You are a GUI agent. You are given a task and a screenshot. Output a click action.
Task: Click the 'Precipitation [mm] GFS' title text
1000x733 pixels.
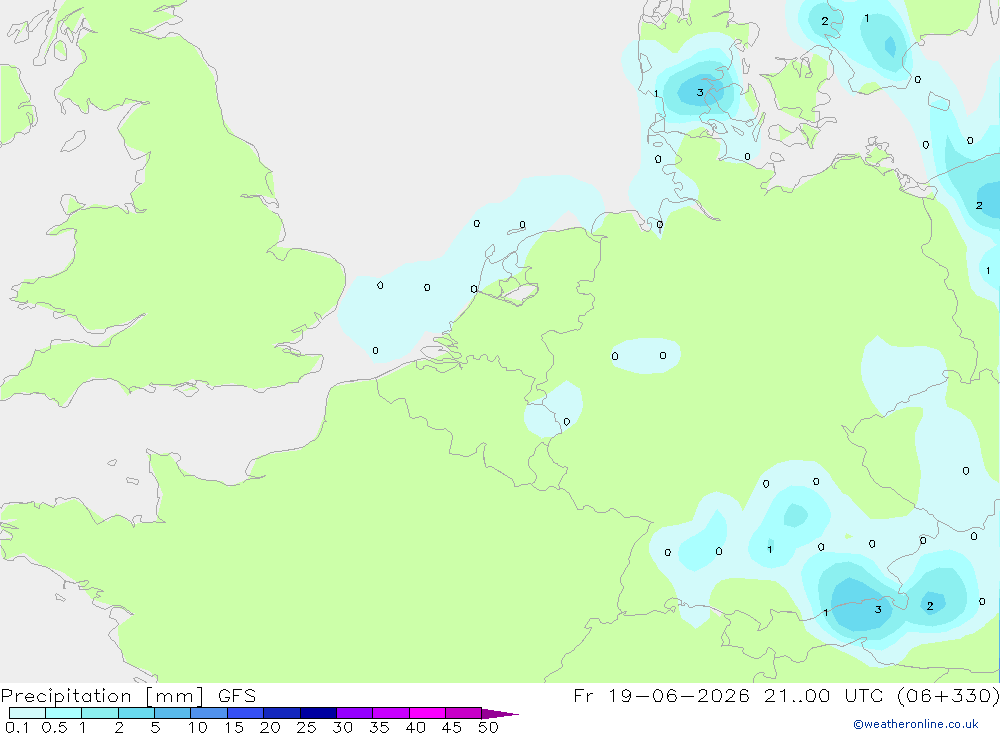click(128, 695)
